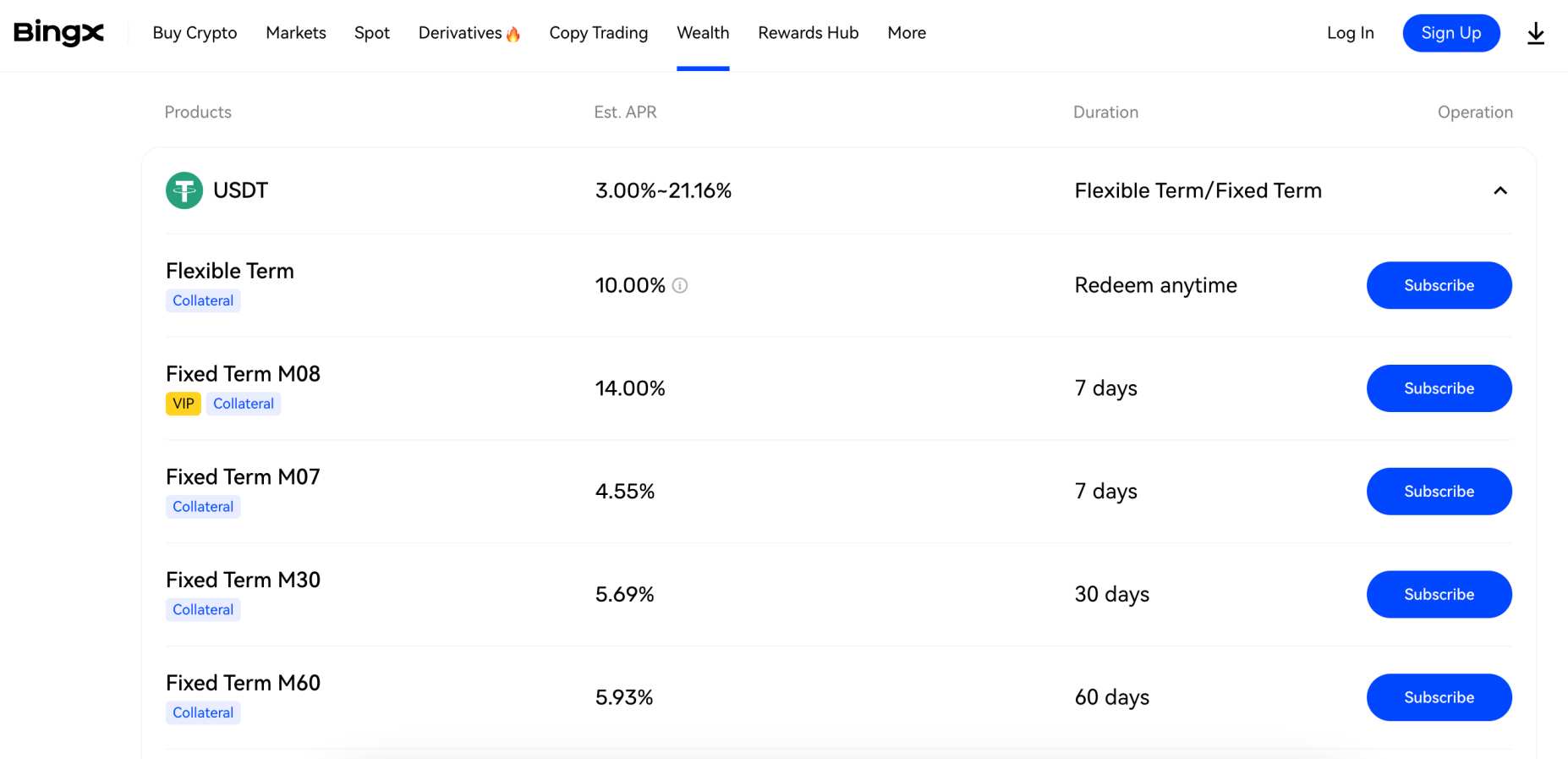The width and height of the screenshot is (1568, 759).
Task: Click the 30 days duration text
Action: point(1111,595)
